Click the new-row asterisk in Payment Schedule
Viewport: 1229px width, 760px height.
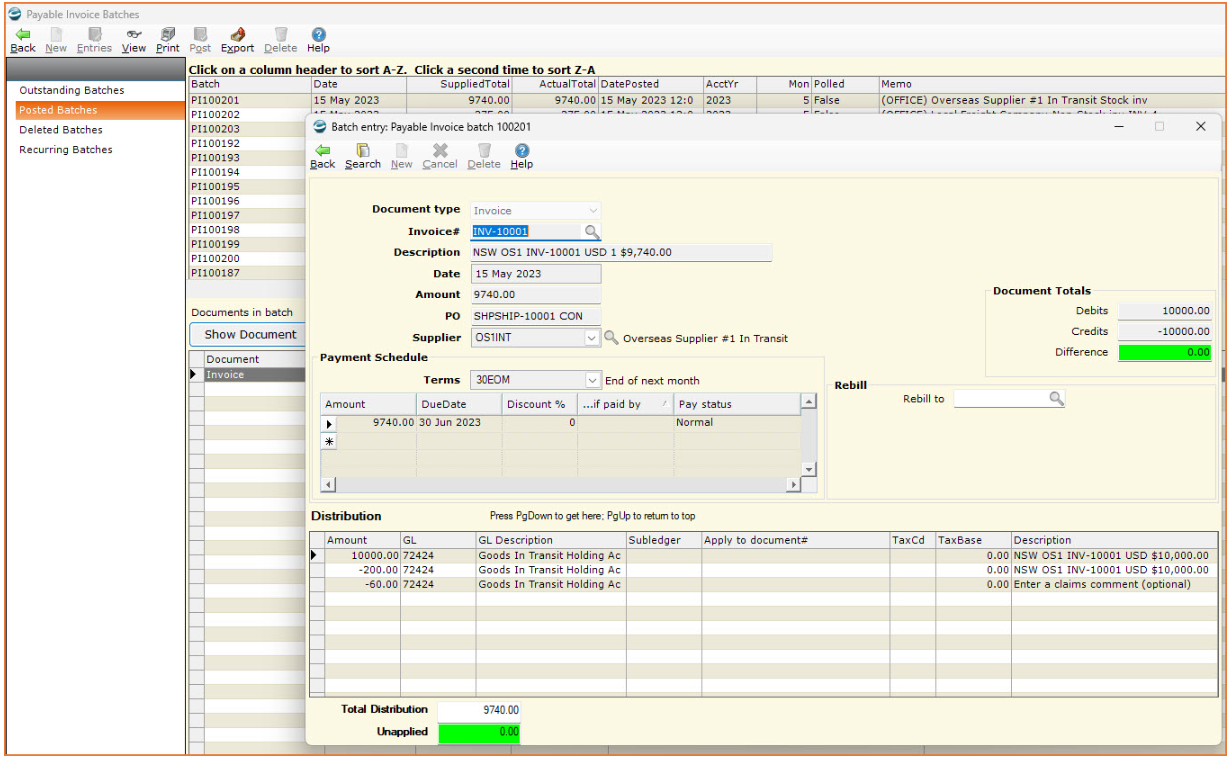point(329,441)
